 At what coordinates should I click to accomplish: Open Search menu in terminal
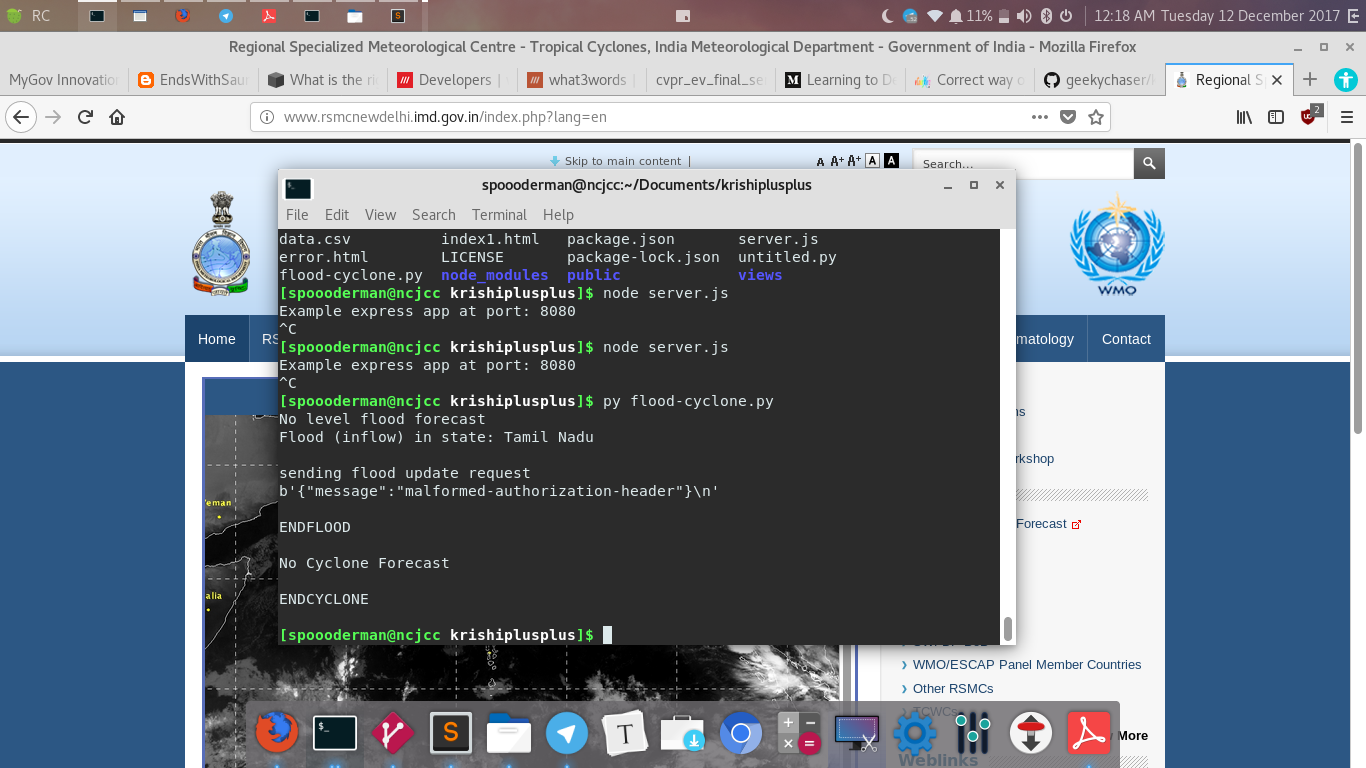434,215
